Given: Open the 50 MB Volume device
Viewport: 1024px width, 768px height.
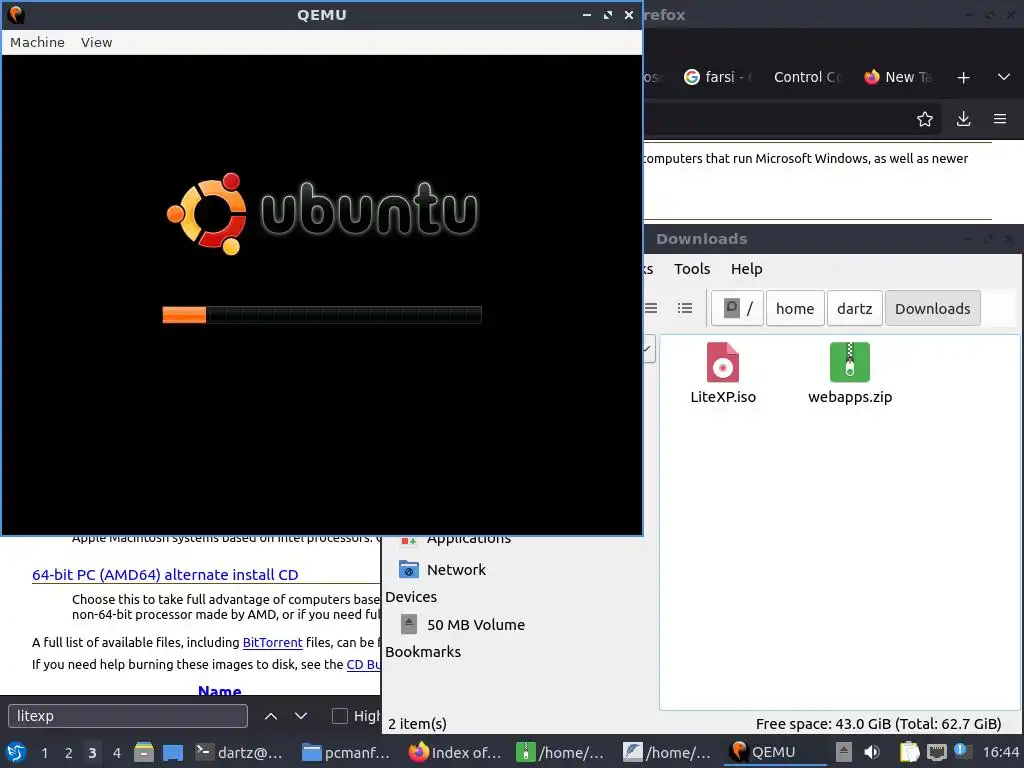Looking at the screenshot, I should tap(475, 625).
